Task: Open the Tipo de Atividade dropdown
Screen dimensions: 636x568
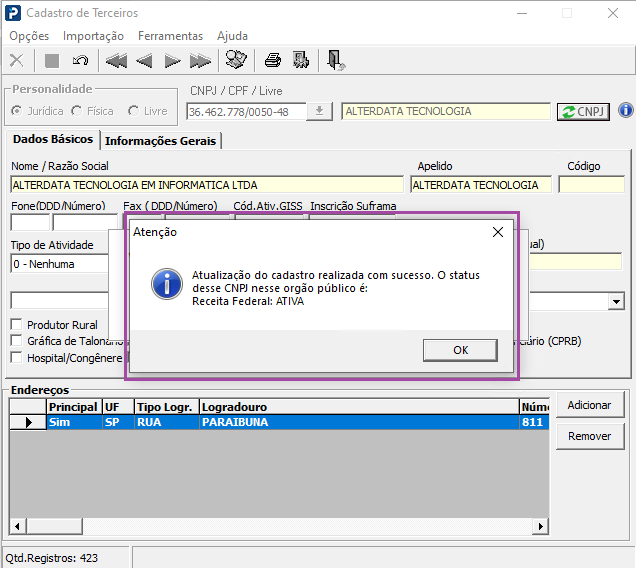Action: [60, 264]
